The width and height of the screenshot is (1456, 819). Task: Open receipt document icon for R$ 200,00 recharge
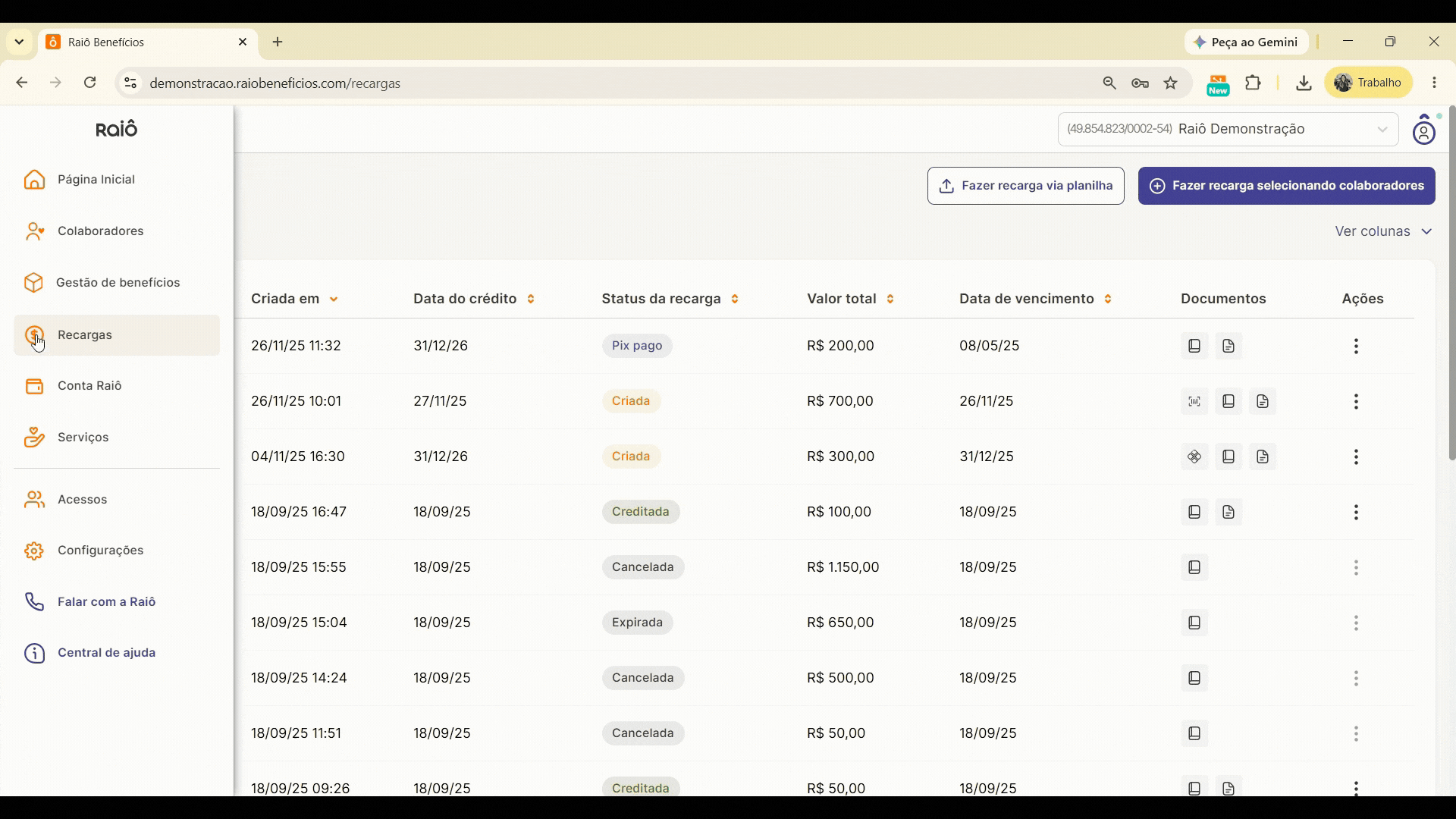pos(1194,346)
